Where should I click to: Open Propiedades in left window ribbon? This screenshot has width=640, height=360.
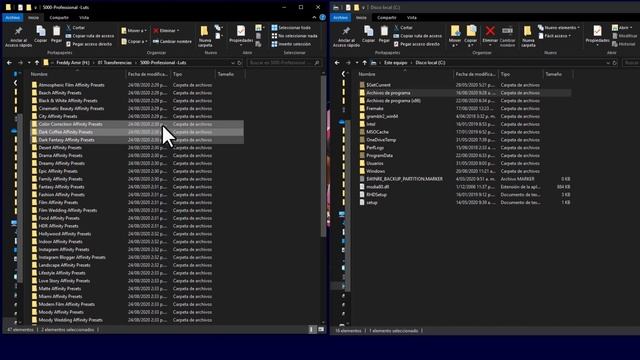pos(241,34)
